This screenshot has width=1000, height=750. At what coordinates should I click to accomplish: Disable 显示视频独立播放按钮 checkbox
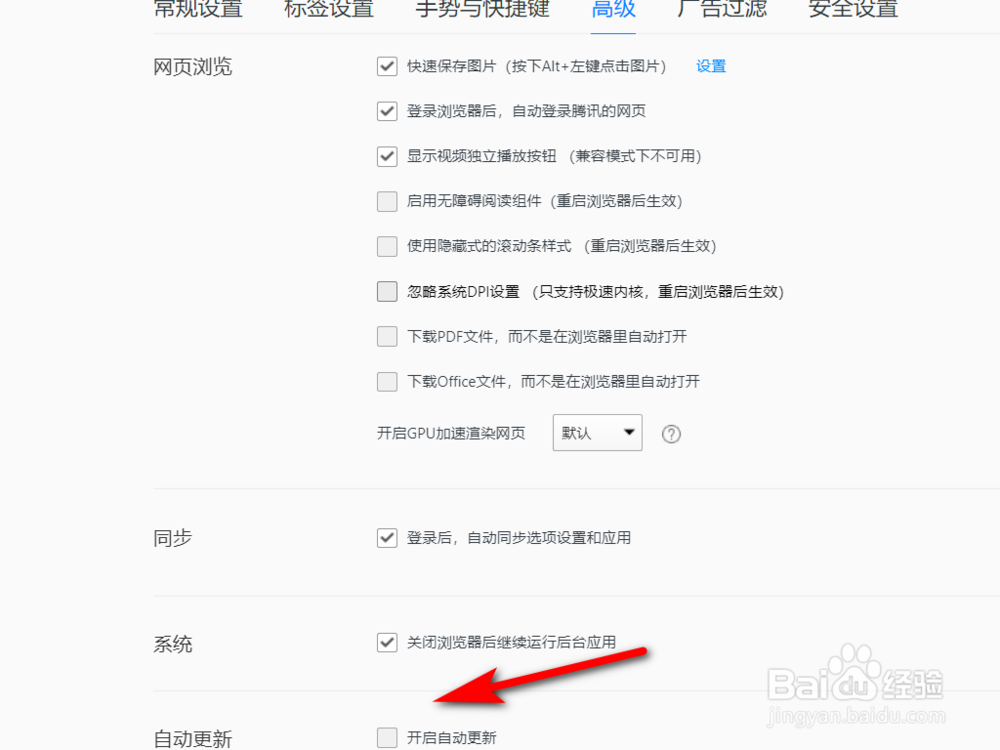[387, 156]
